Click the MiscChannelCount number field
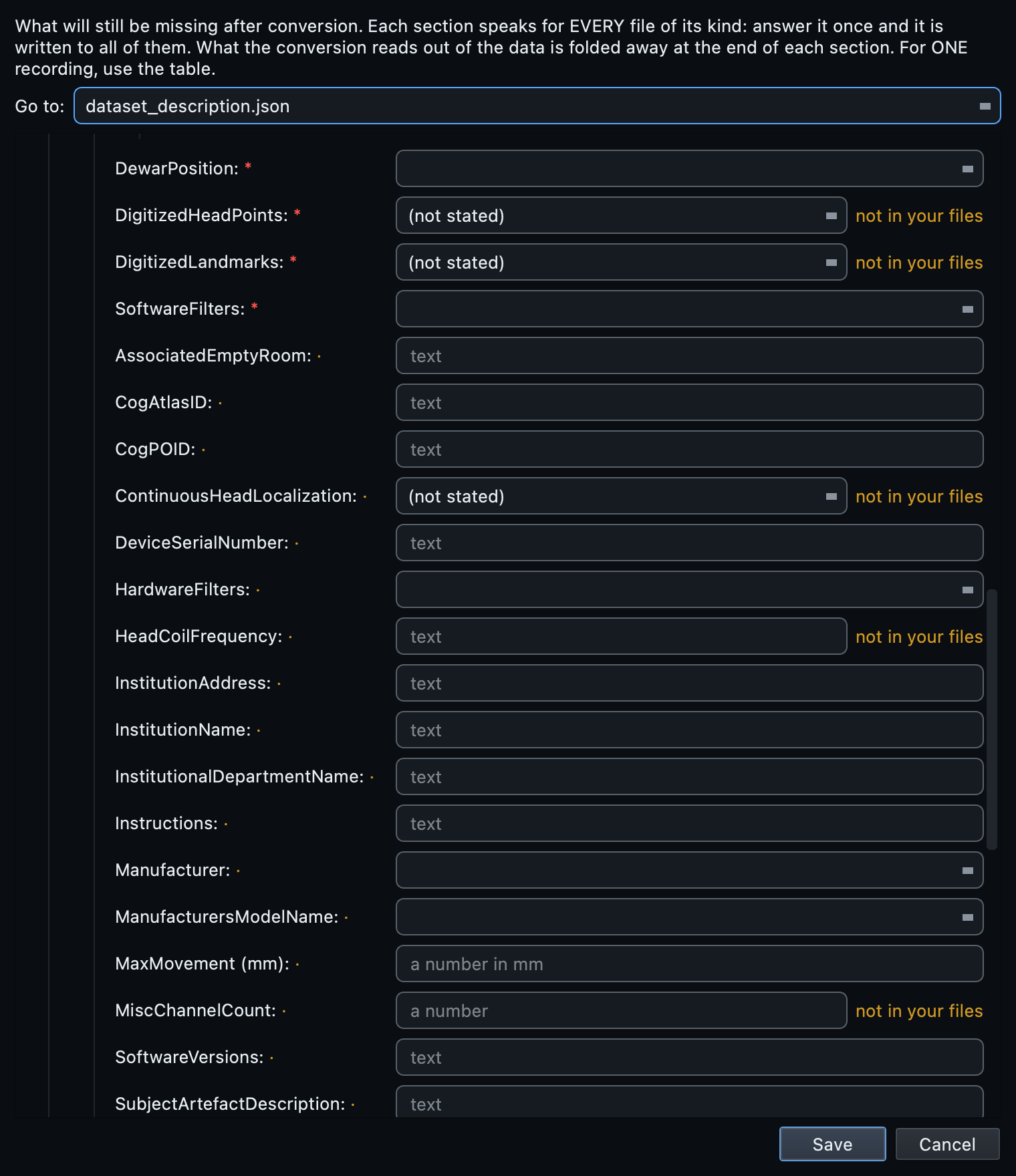This screenshot has height=1176, width=1016. tap(621, 1010)
